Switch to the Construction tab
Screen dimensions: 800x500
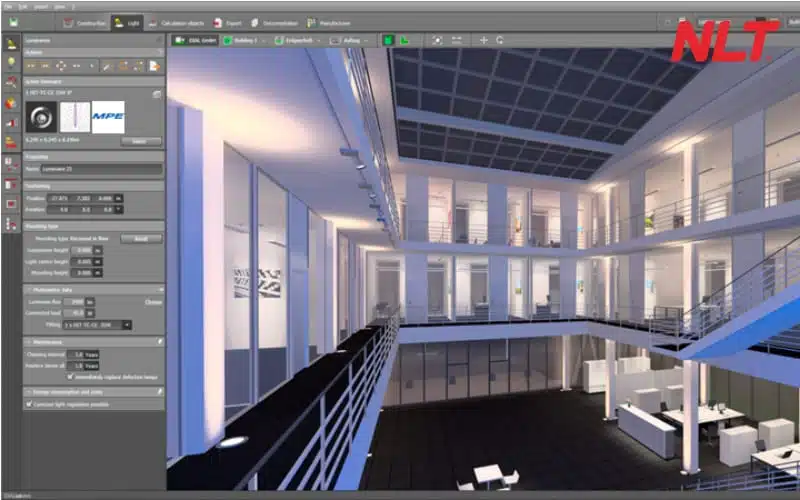pos(82,21)
